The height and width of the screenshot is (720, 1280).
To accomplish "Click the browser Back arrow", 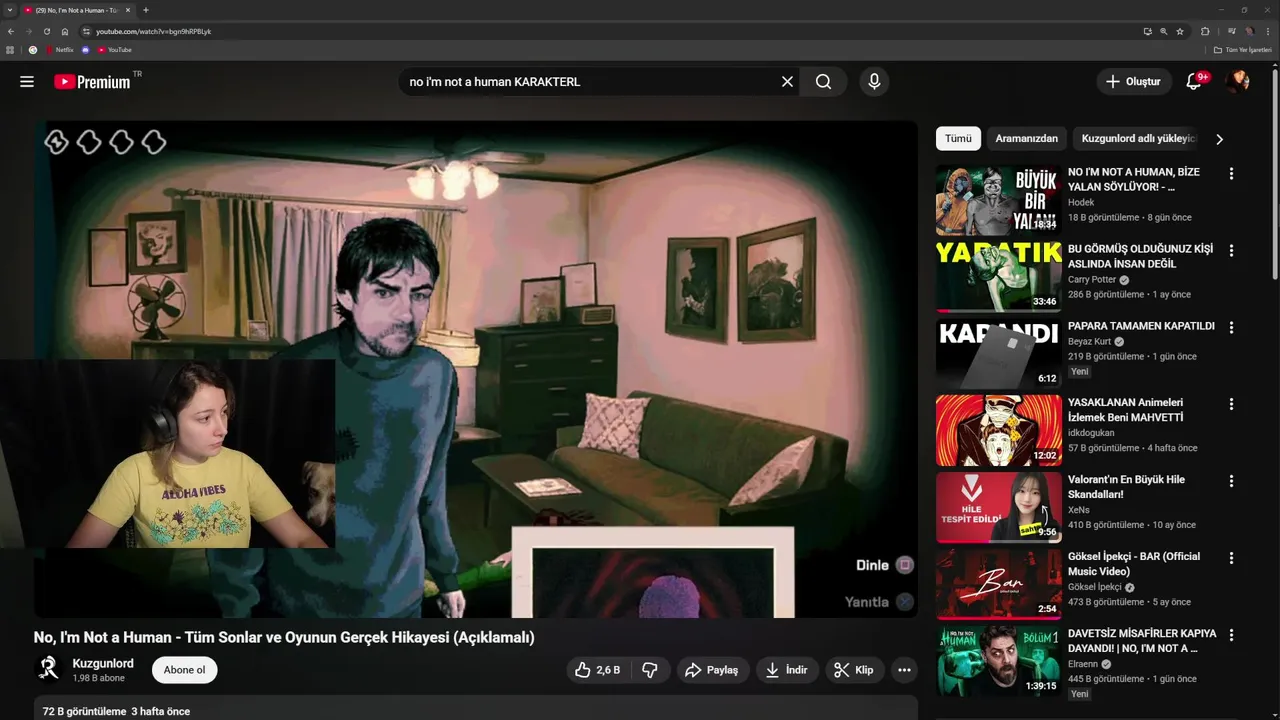I will 11,31.
